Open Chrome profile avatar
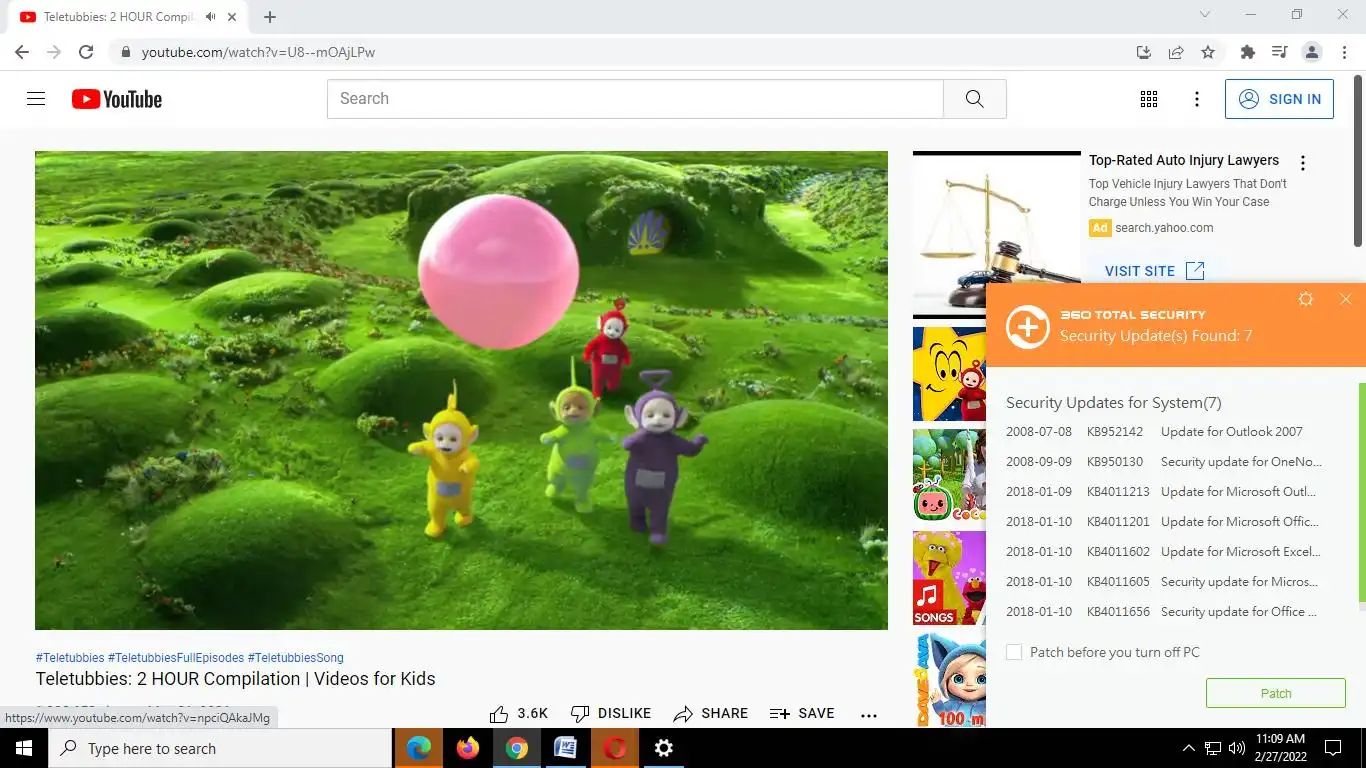Screen dimensions: 1366x768 (x=1312, y=52)
